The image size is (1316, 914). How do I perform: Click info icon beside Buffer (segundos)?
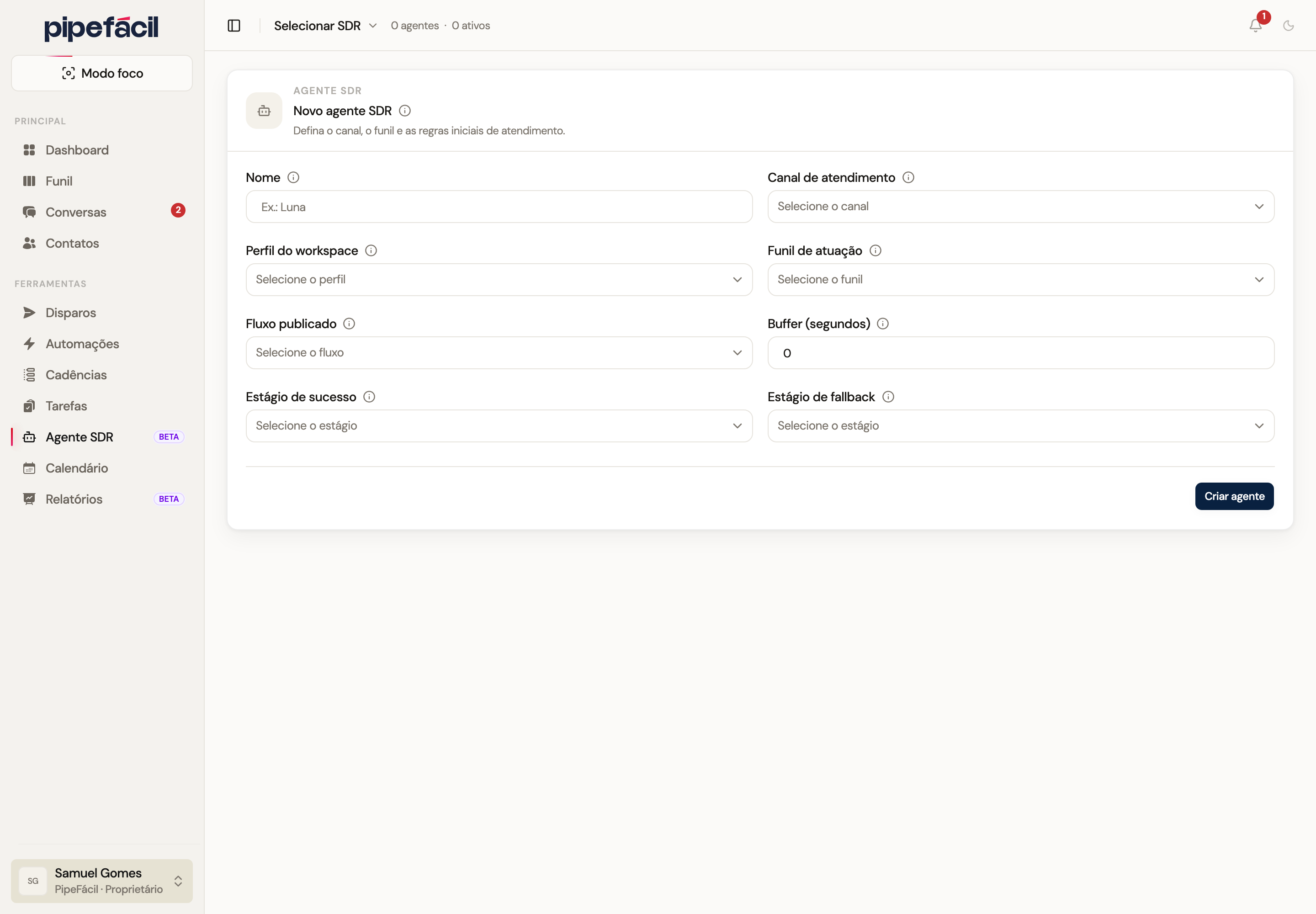point(883,324)
